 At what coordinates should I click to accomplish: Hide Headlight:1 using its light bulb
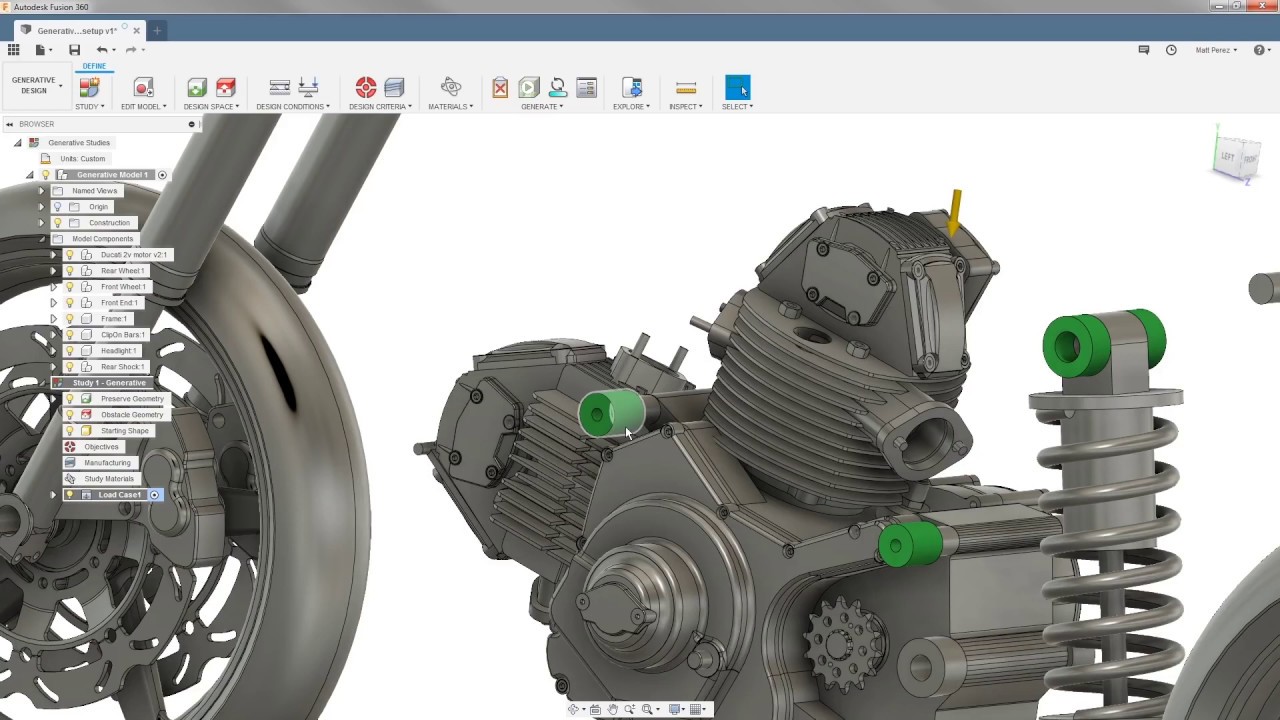tap(70, 351)
